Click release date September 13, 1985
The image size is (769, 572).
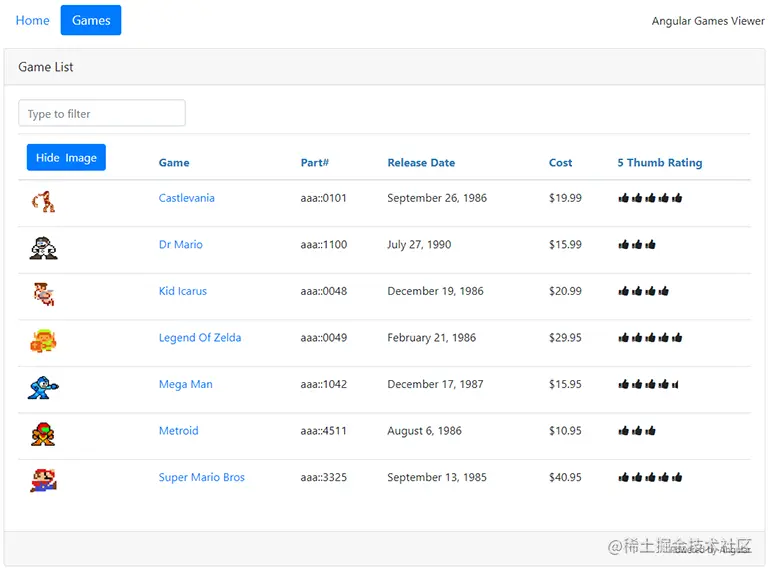pyautogui.click(x=437, y=477)
